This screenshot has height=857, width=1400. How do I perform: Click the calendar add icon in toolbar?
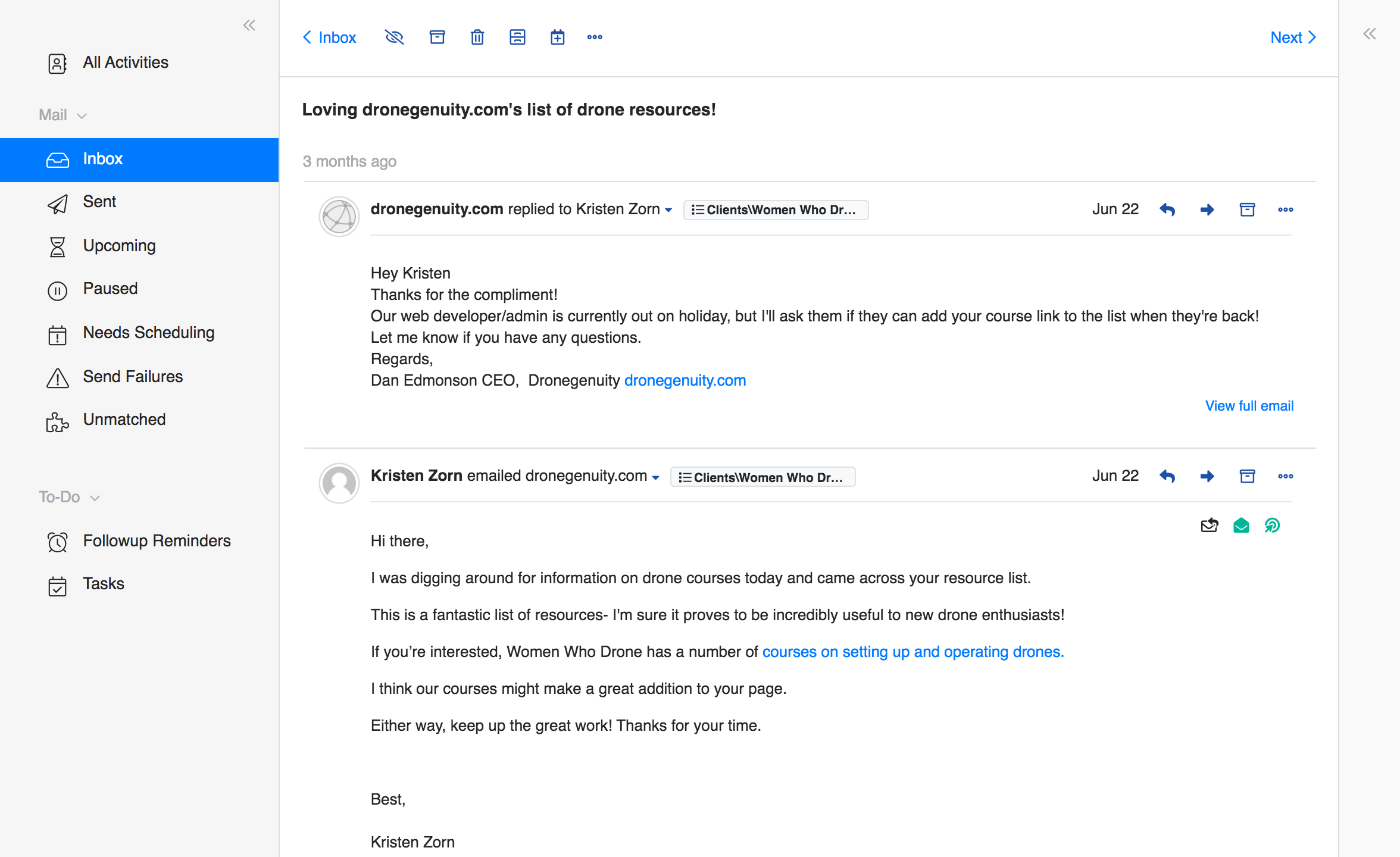click(557, 37)
